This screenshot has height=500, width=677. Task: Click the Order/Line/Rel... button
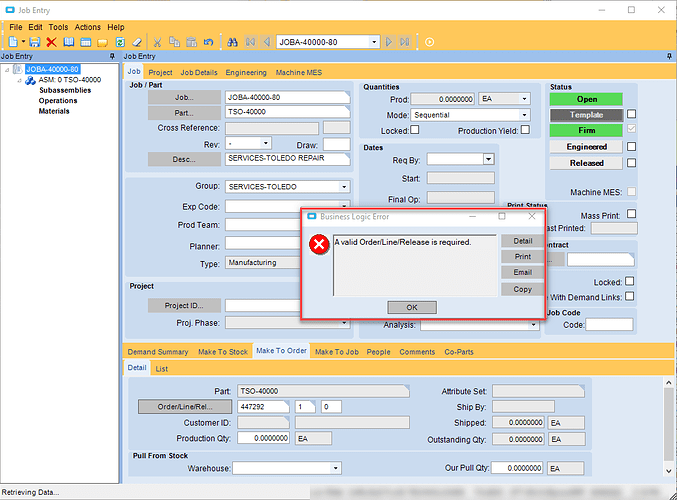click(185, 407)
